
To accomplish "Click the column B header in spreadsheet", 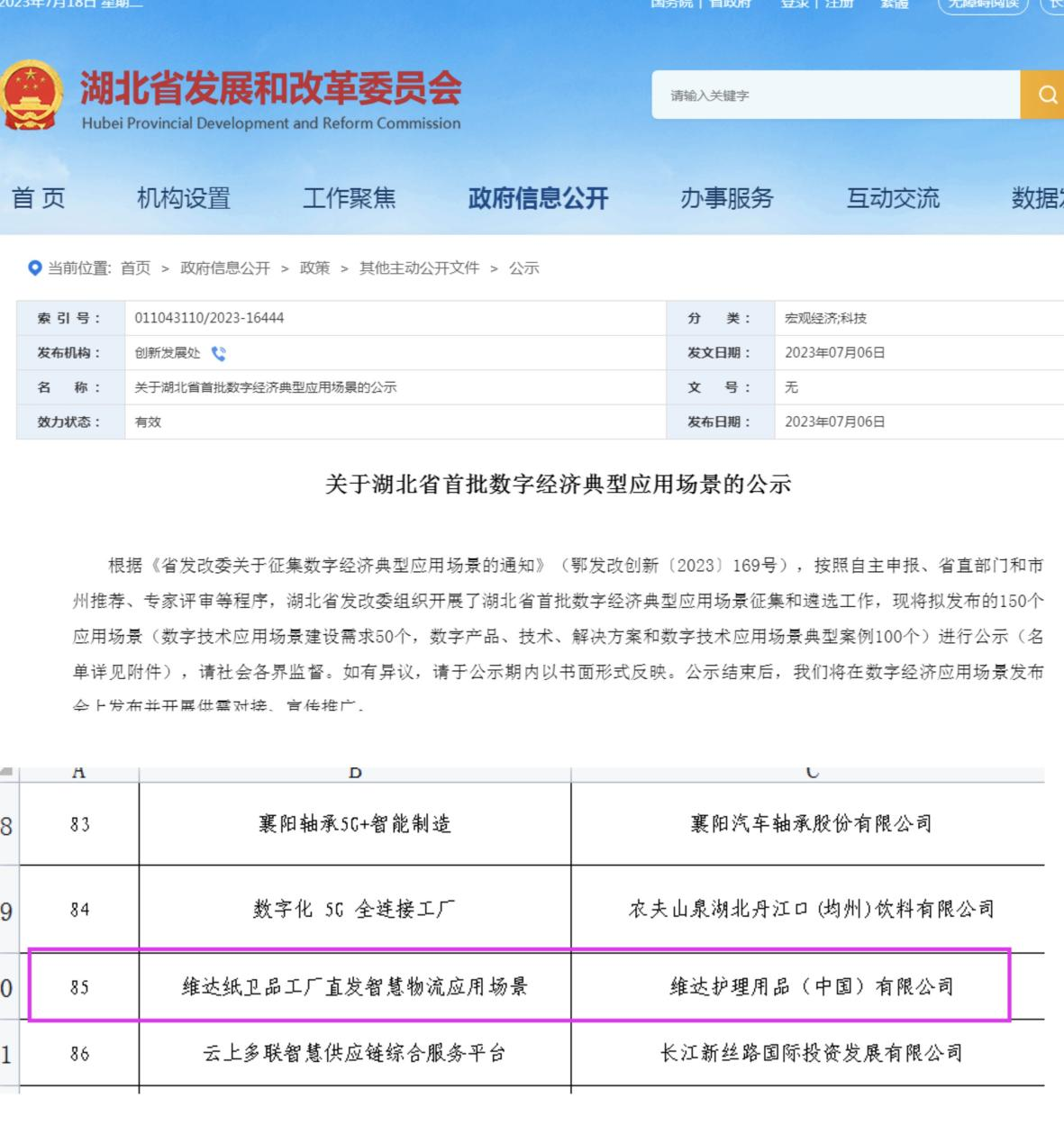I will pyautogui.click(x=355, y=773).
